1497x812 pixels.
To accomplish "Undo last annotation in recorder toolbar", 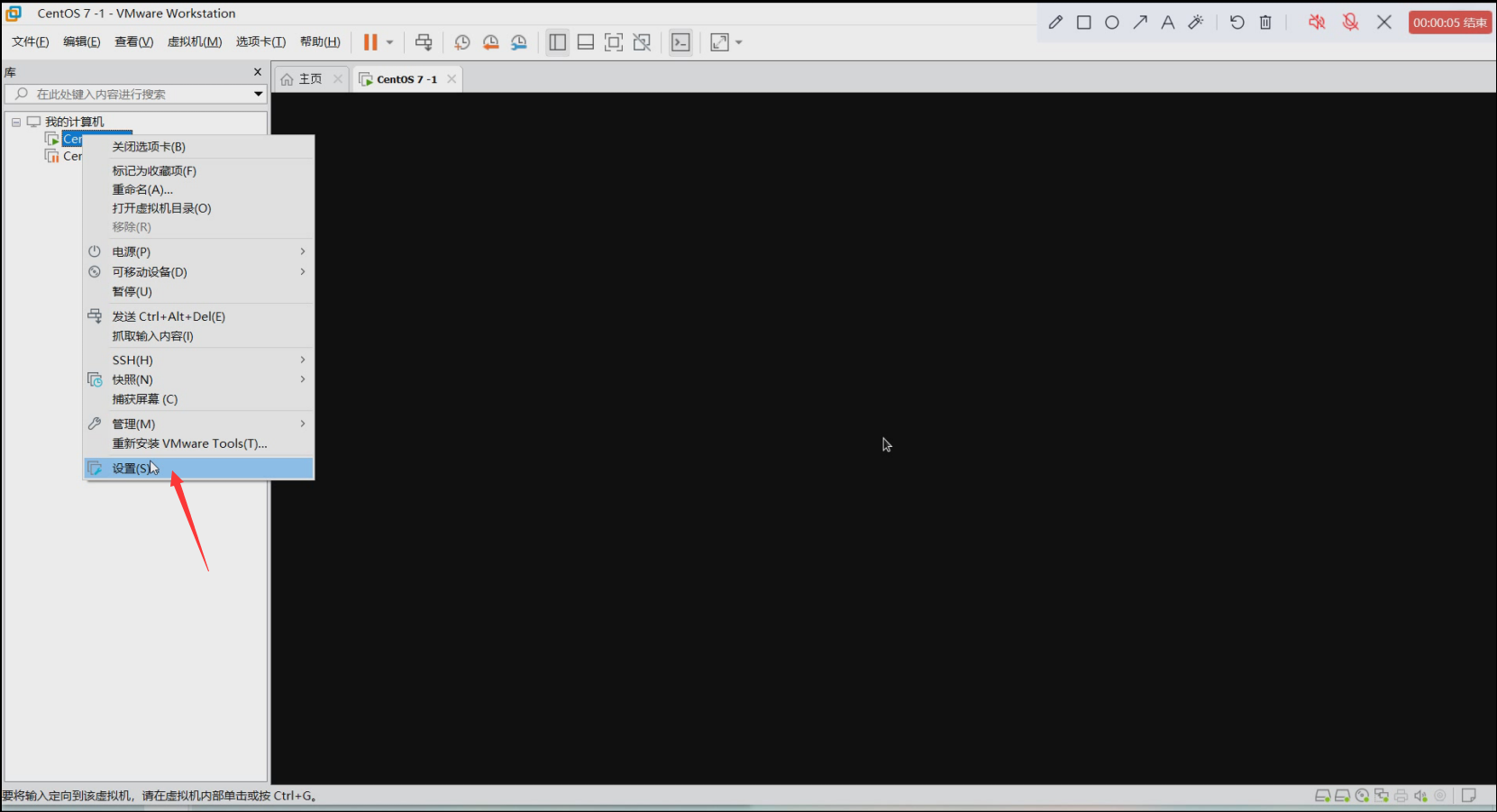I will (x=1237, y=23).
